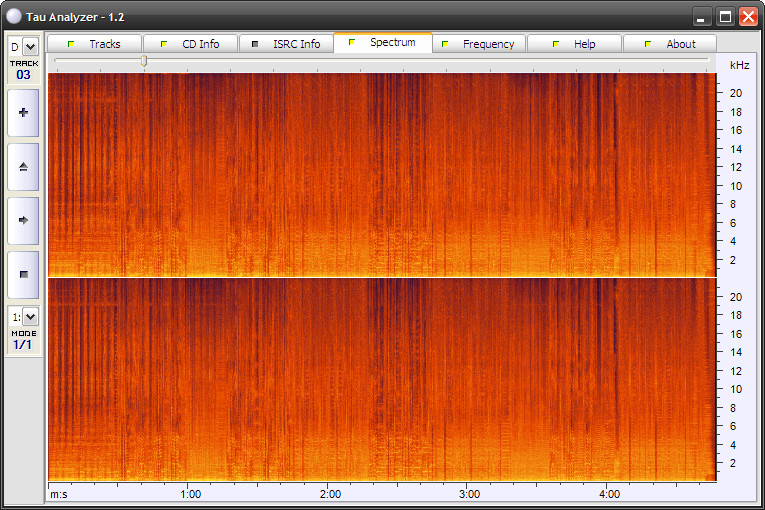Click the slider thumb above the spectrogram
This screenshot has width=765, height=510.
(144, 61)
